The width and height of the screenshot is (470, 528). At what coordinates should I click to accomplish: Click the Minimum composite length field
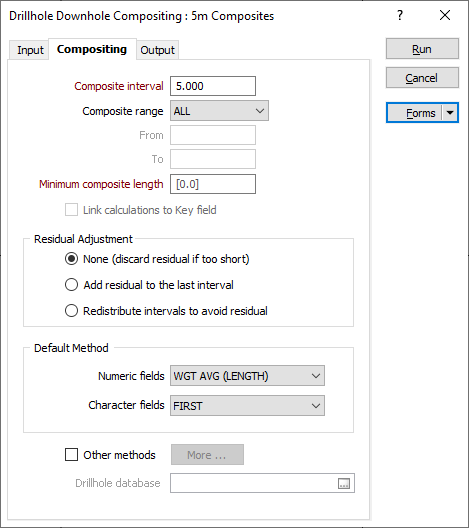pos(213,184)
